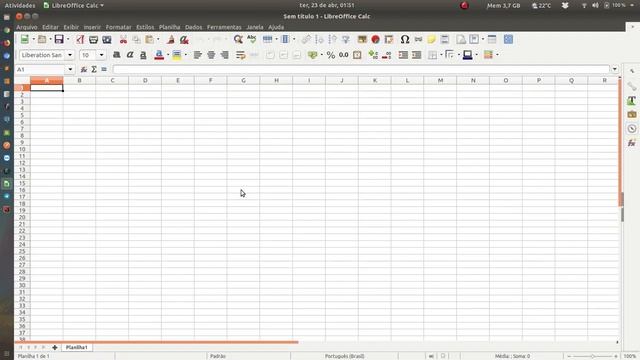
Task: Toggle italic formatting
Action: [x=130, y=55]
